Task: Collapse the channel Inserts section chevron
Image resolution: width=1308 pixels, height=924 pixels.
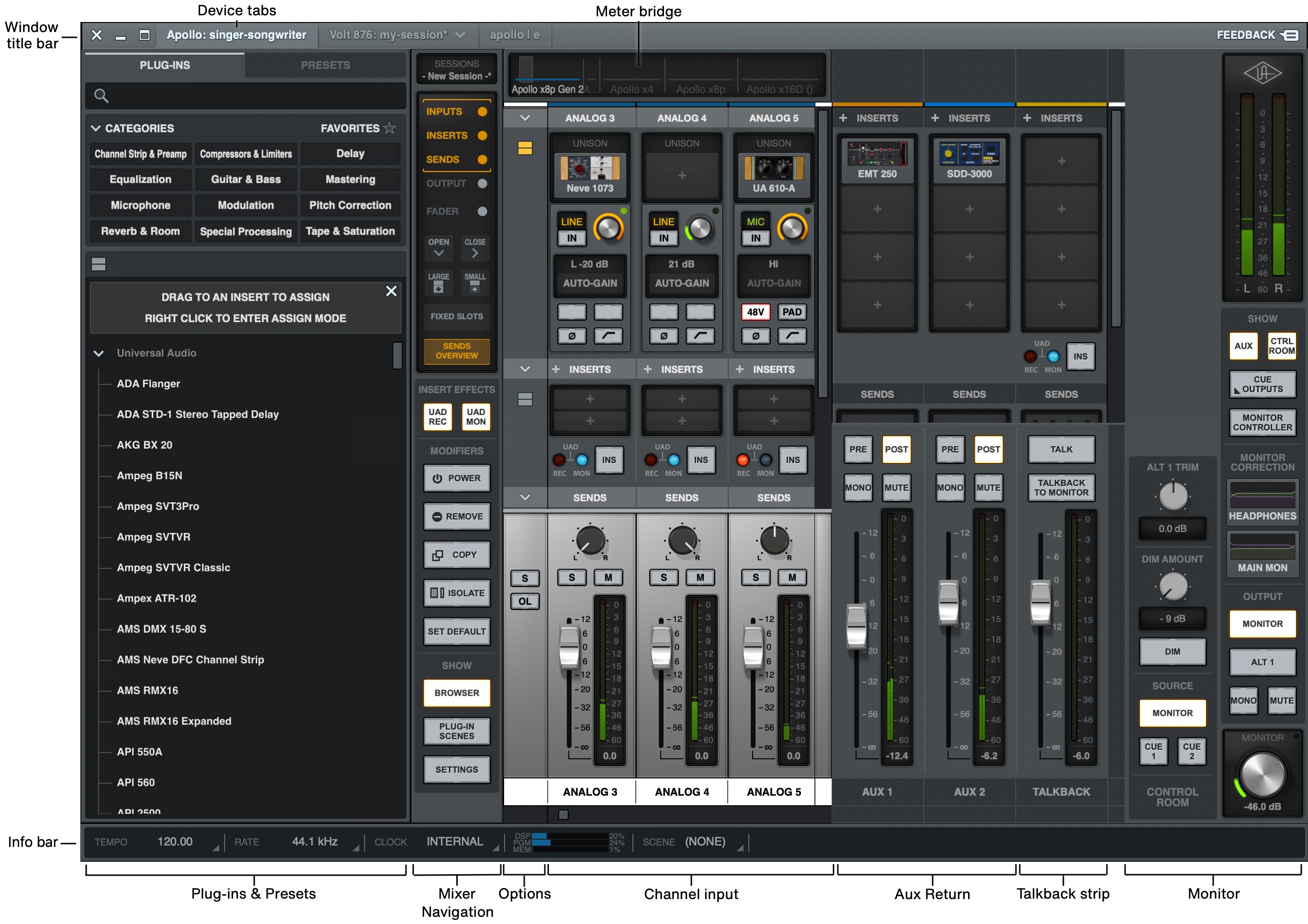Action: point(525,369)
